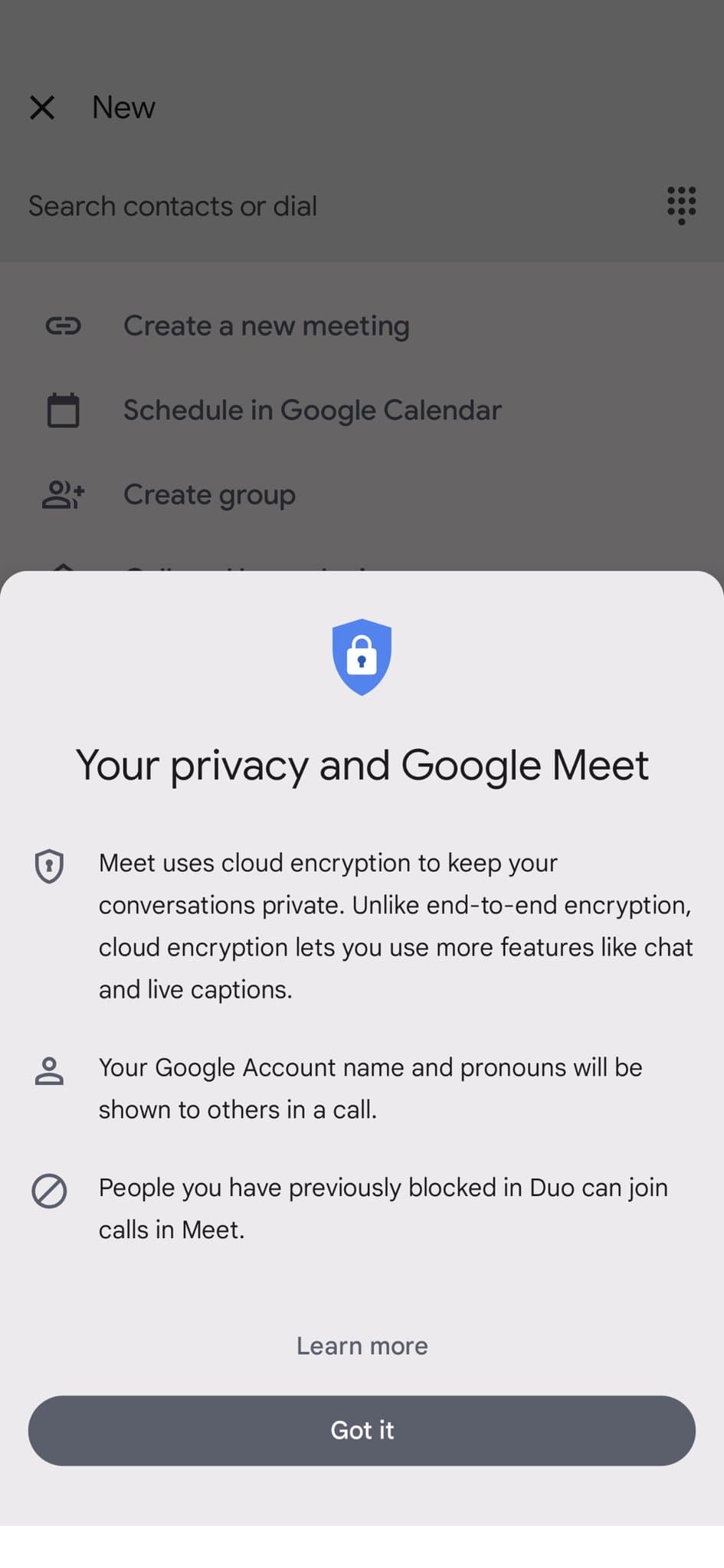
Task: Tap the Search contacts or dial field
Action: click(x=173, y=206)
